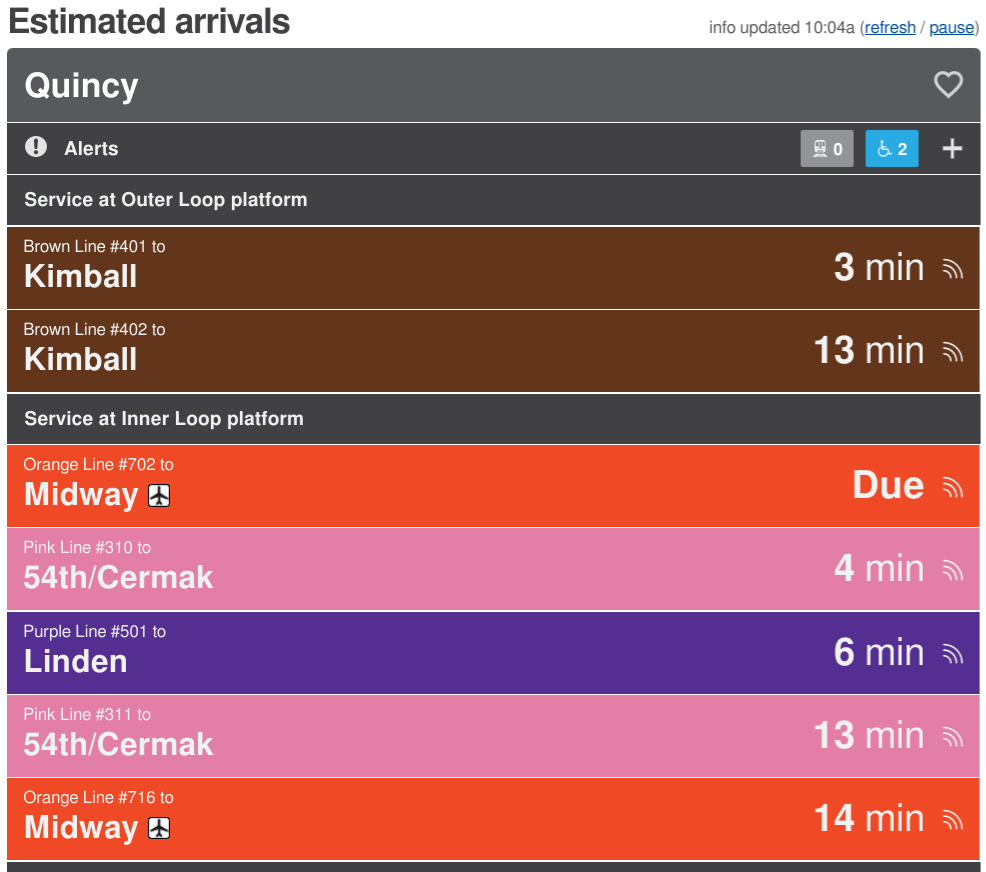Open the Pink Line #311 54th/Cermak arrival

400,735
